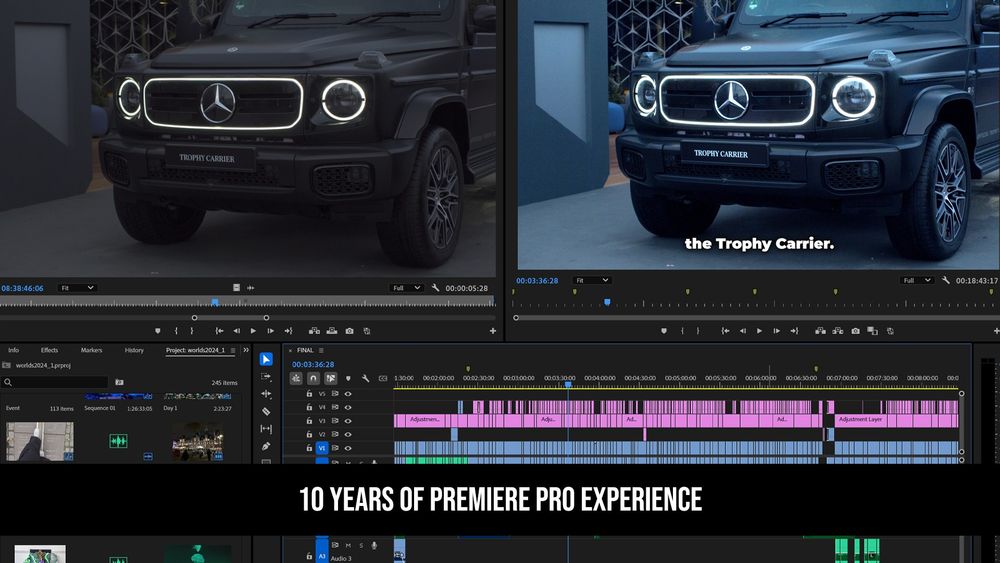Toggle Comparison View in Program monitor
The height and width of the screenshot is (563, 1000).
[872, 331]
